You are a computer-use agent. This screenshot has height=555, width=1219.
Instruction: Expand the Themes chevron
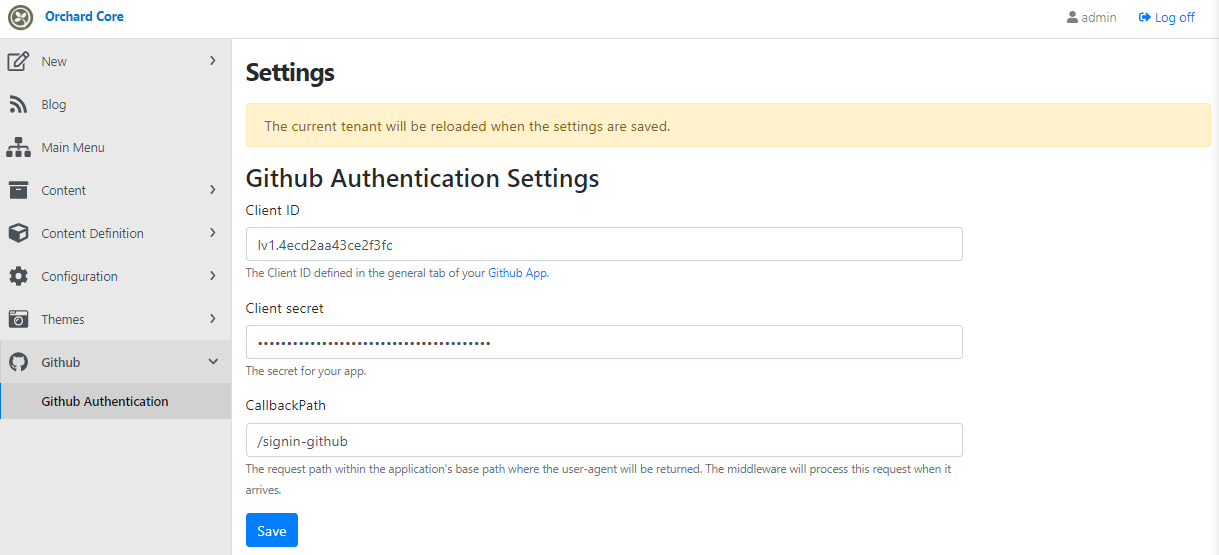tap(213, 319)
